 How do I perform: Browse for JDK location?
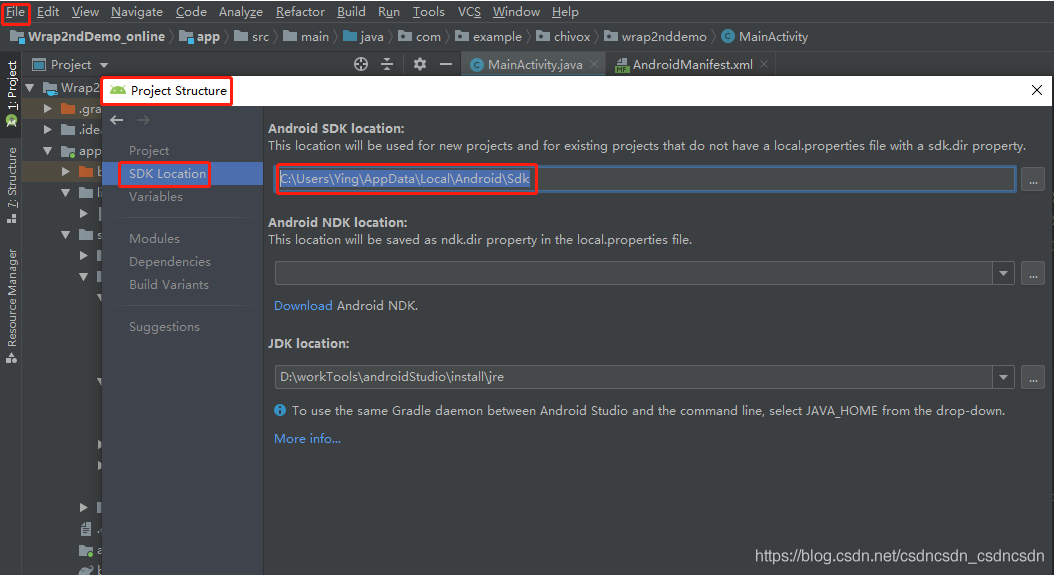tap(1032, 377)
